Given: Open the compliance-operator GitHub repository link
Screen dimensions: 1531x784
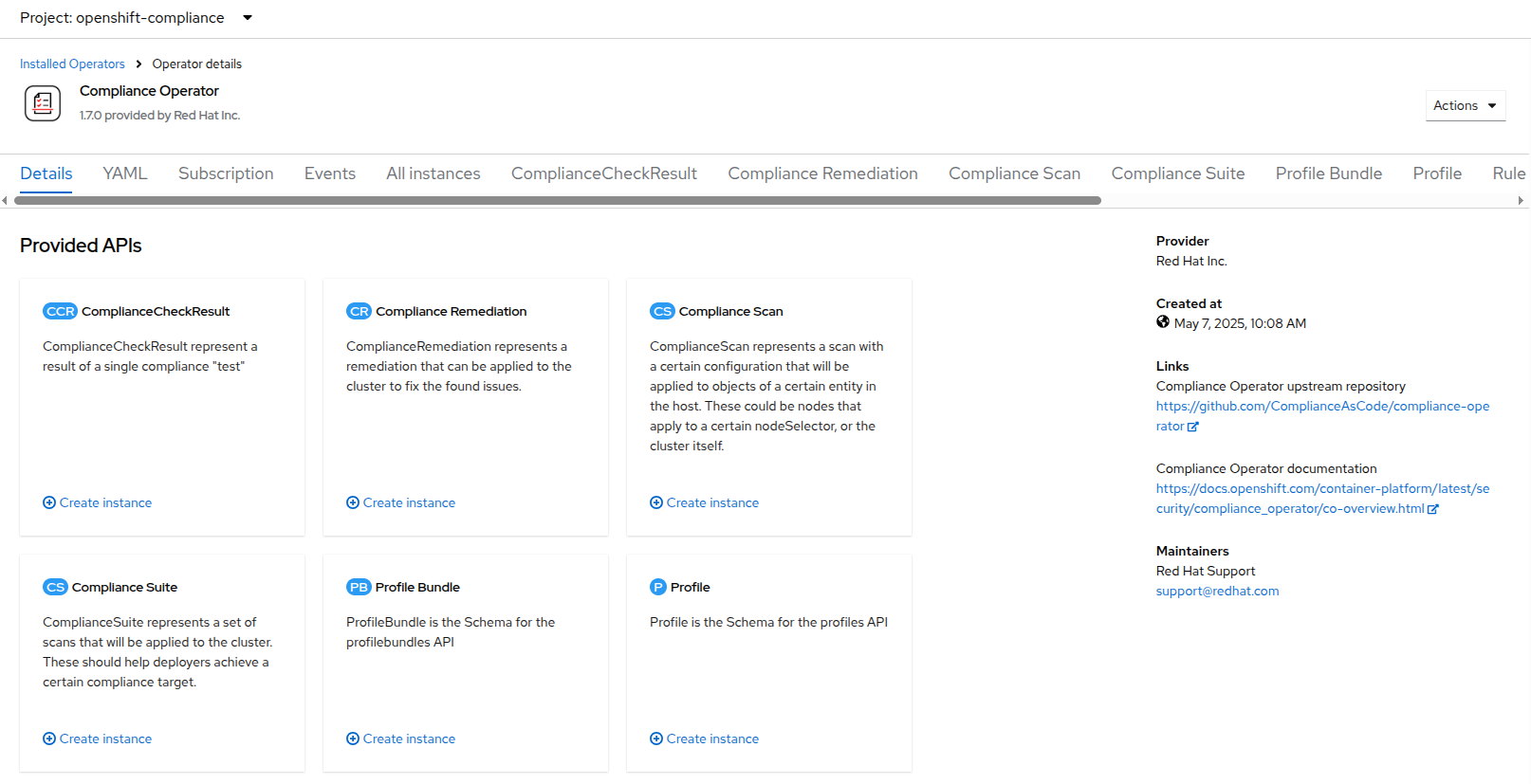Looking at the screenshot, I should 1322,406.
